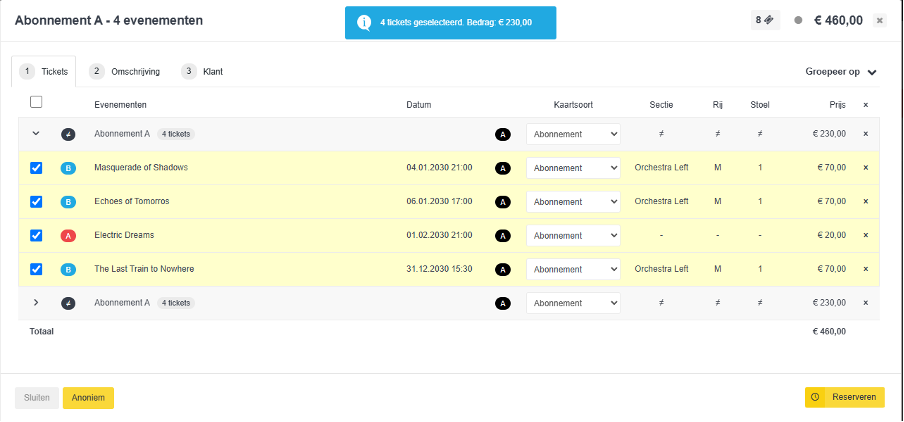Choose the Anoniem button
The image size is (904, 422).
[x=88, y=398]
